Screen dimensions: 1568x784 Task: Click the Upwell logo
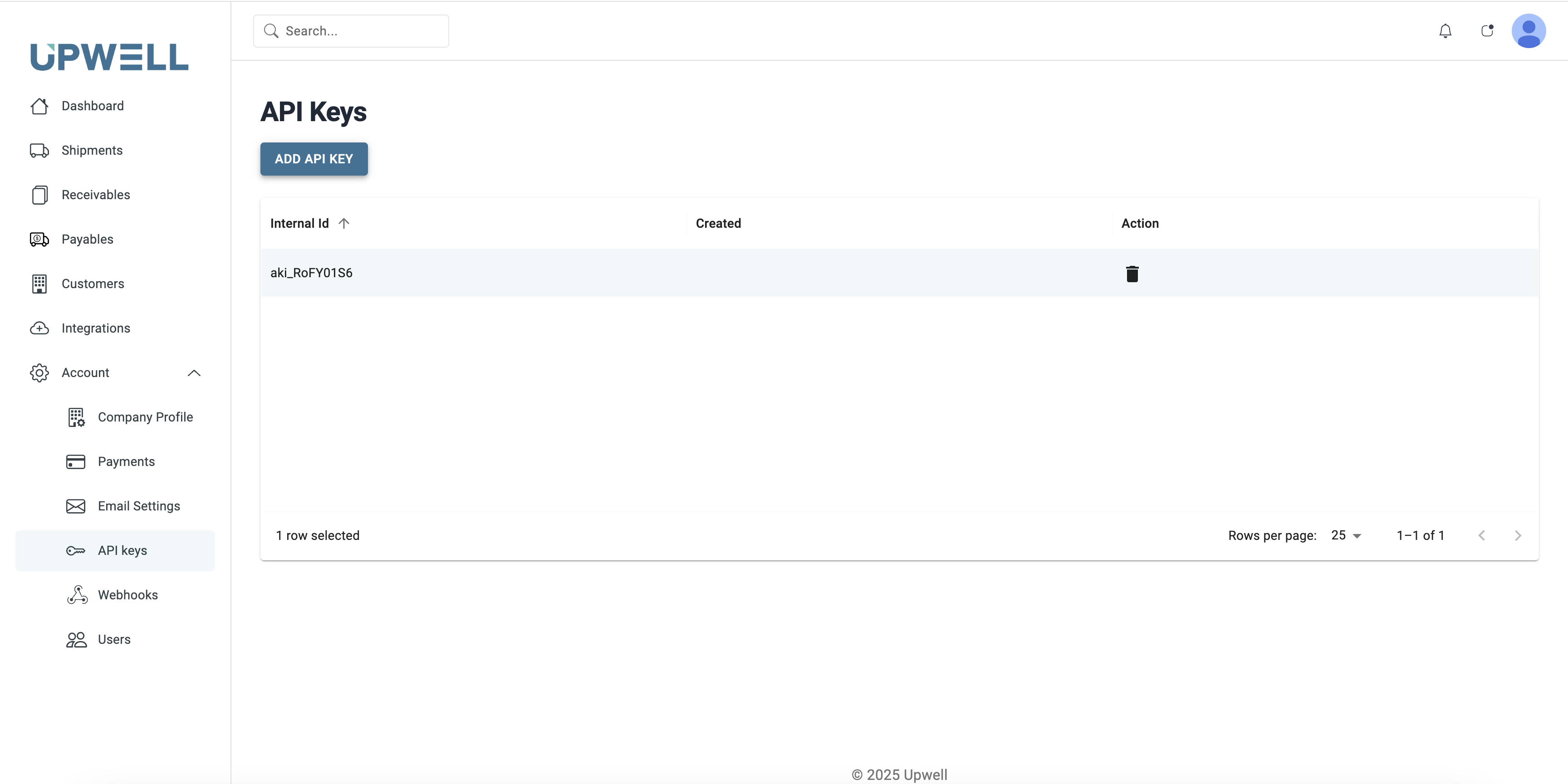109,57
